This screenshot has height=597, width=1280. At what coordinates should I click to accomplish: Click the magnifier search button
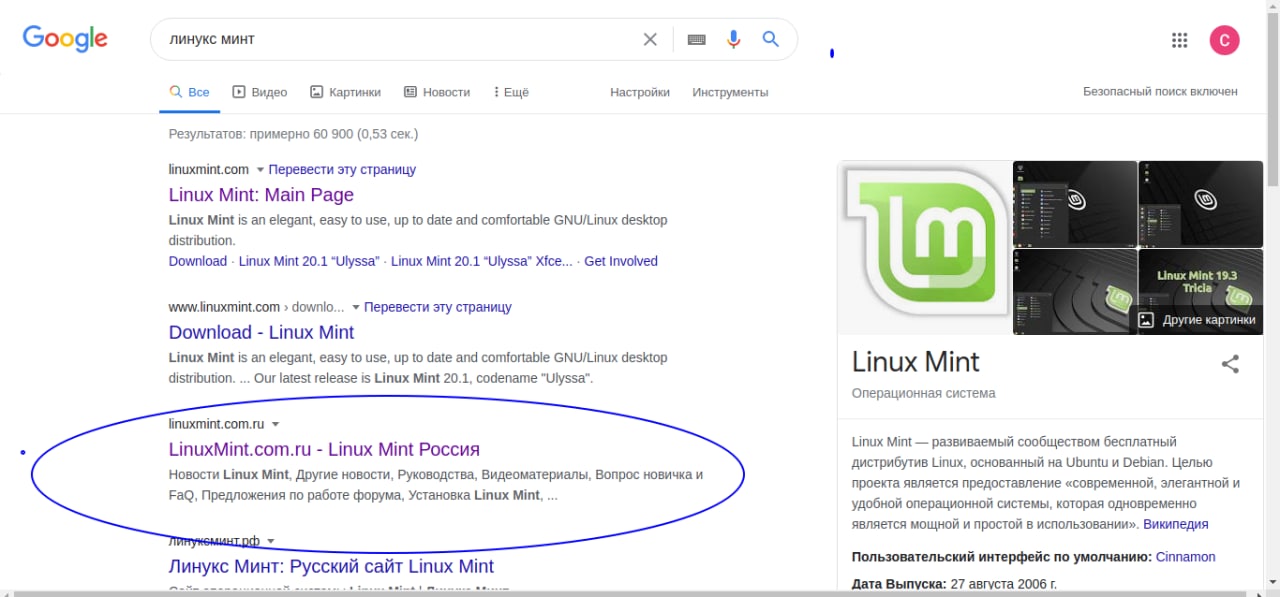point(770,39)
